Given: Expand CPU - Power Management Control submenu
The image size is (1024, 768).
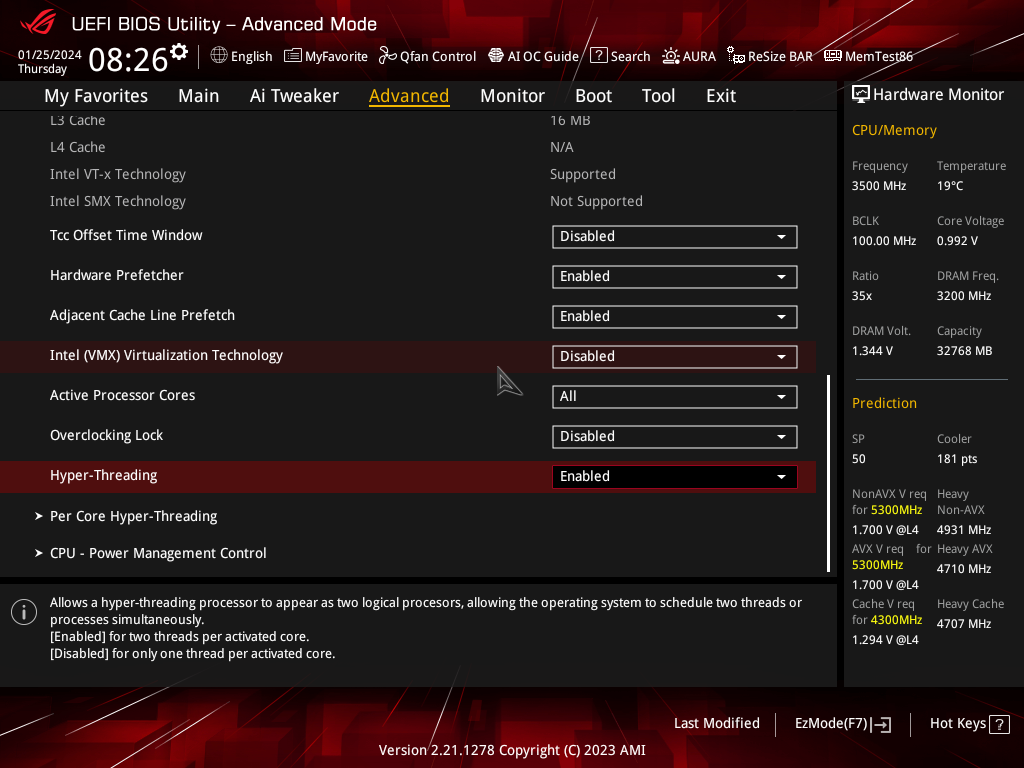Looking at the screenshot, I should tap(158, 553).
